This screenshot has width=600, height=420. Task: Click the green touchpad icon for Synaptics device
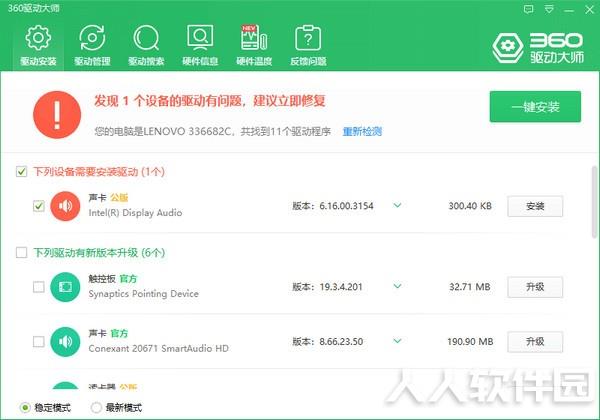[65, 287]
